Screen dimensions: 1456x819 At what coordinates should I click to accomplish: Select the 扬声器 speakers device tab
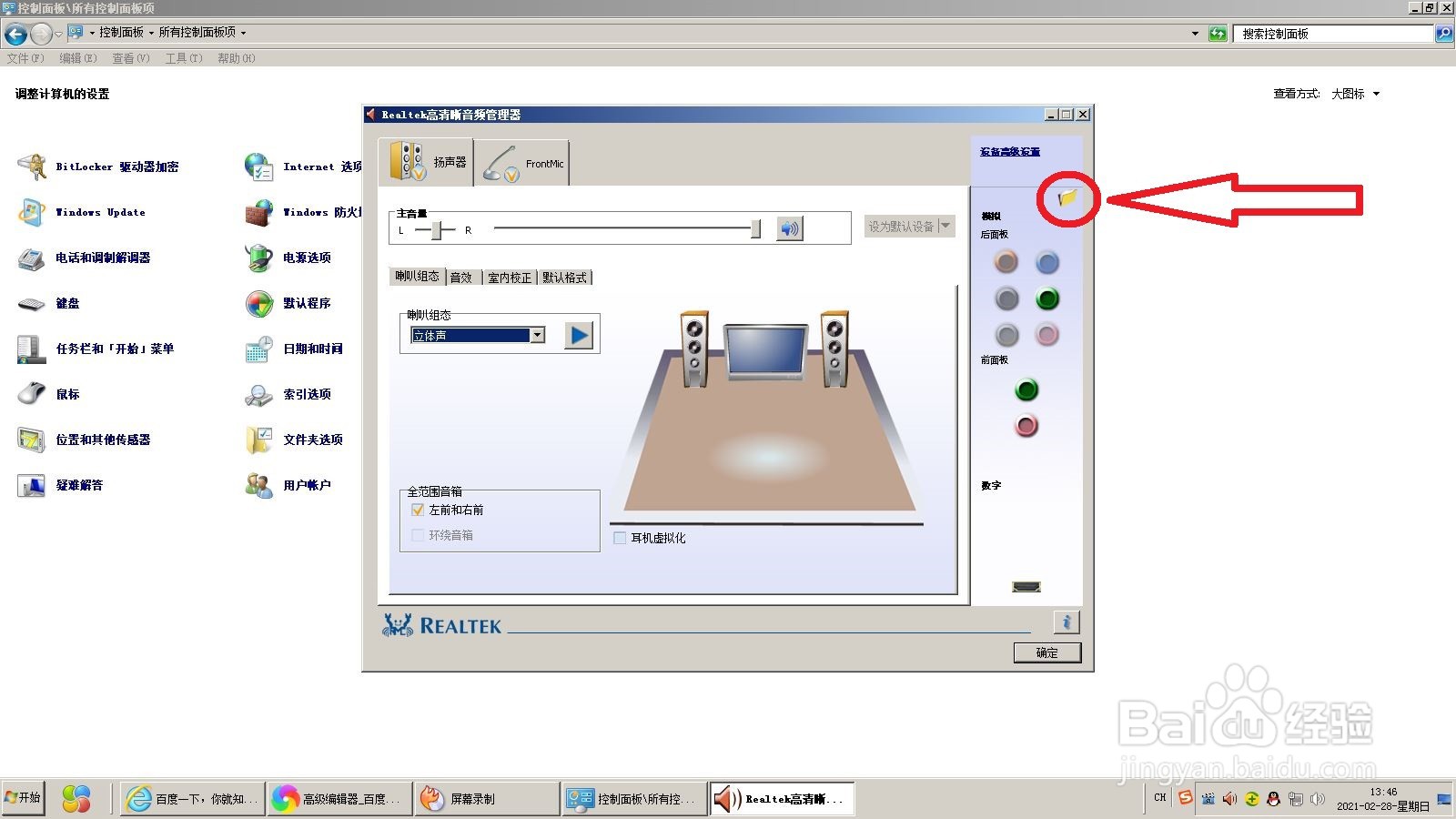click(x=426, y=163)
